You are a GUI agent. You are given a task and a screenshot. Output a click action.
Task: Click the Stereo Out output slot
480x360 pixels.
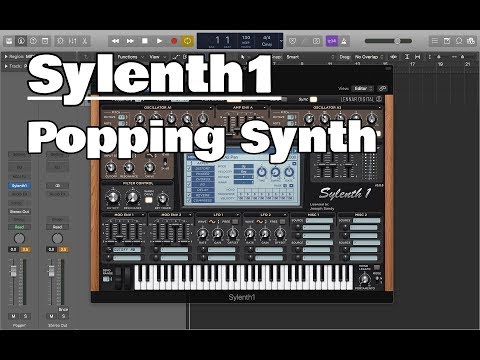click(x=19, y=212)
